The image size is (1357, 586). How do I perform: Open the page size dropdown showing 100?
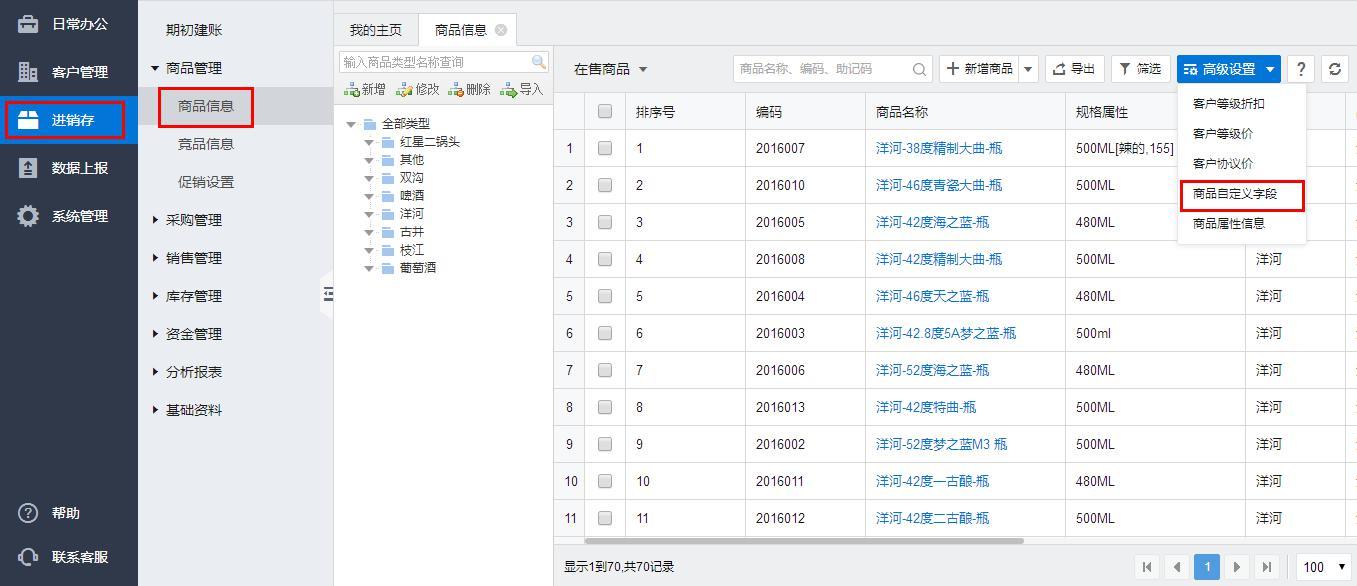[x=1324, y=567]
